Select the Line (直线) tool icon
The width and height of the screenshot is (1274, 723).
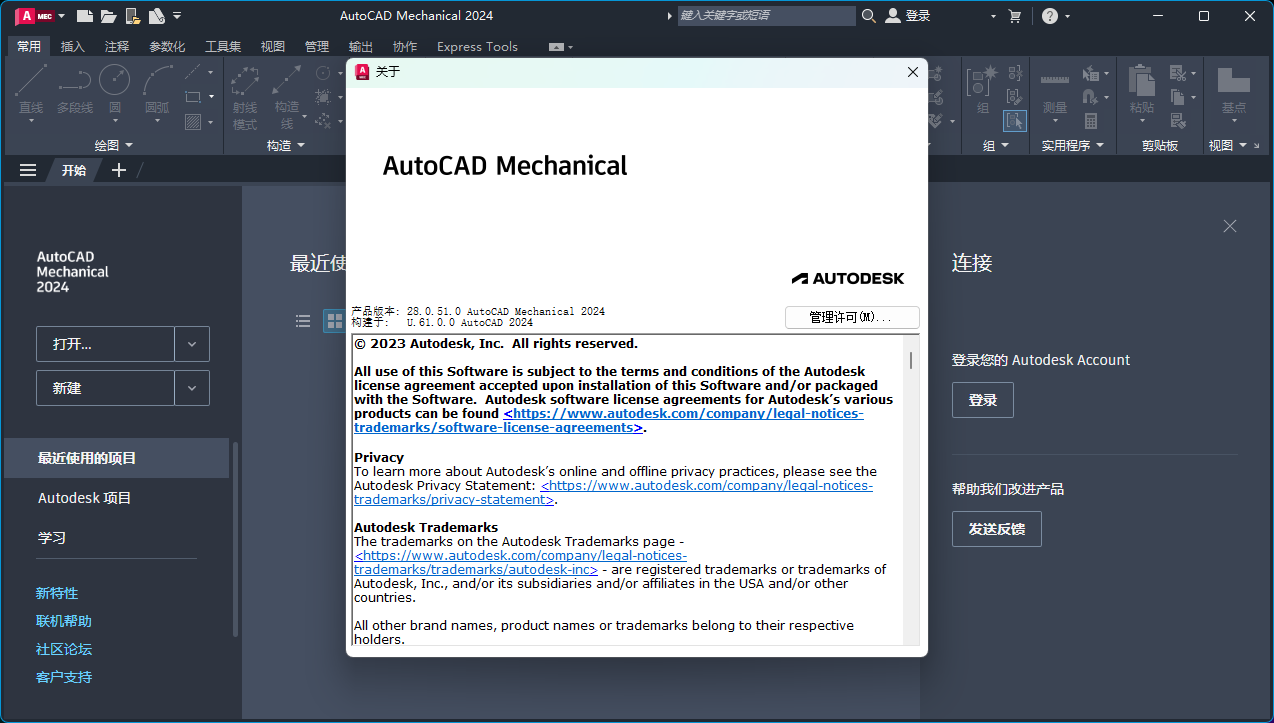(31, 80)
